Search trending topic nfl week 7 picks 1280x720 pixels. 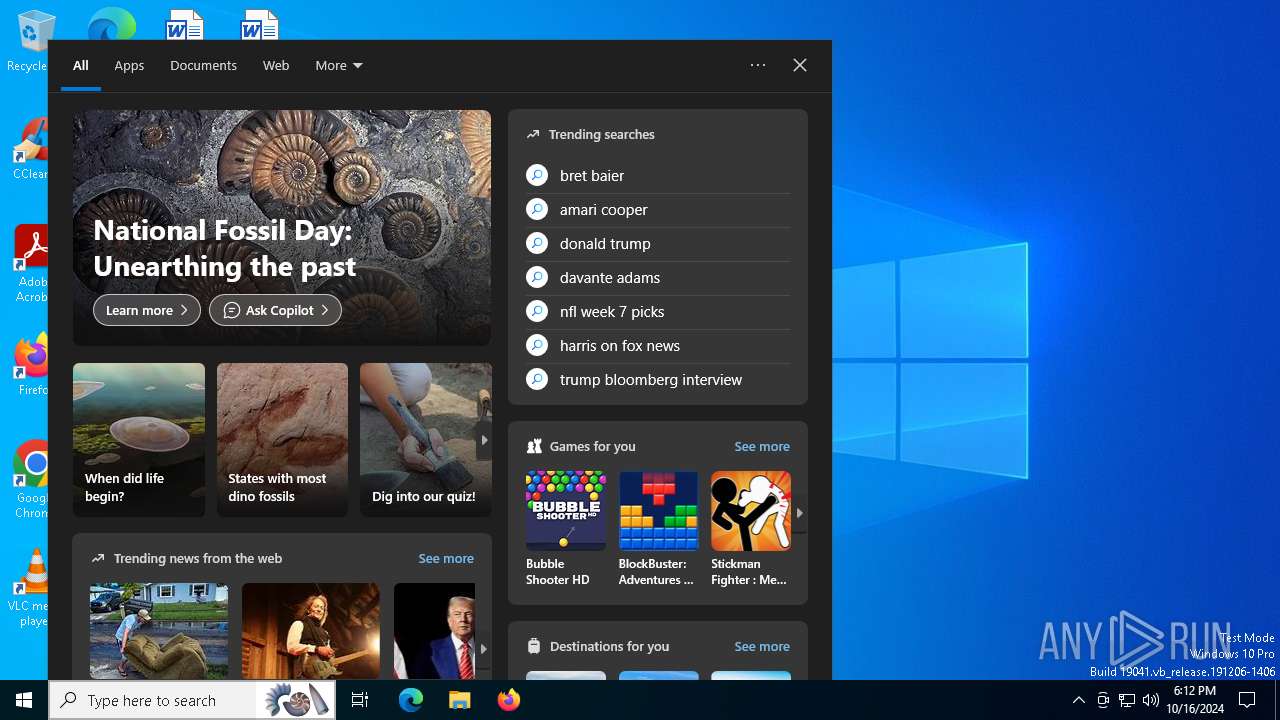pos(612,311)
